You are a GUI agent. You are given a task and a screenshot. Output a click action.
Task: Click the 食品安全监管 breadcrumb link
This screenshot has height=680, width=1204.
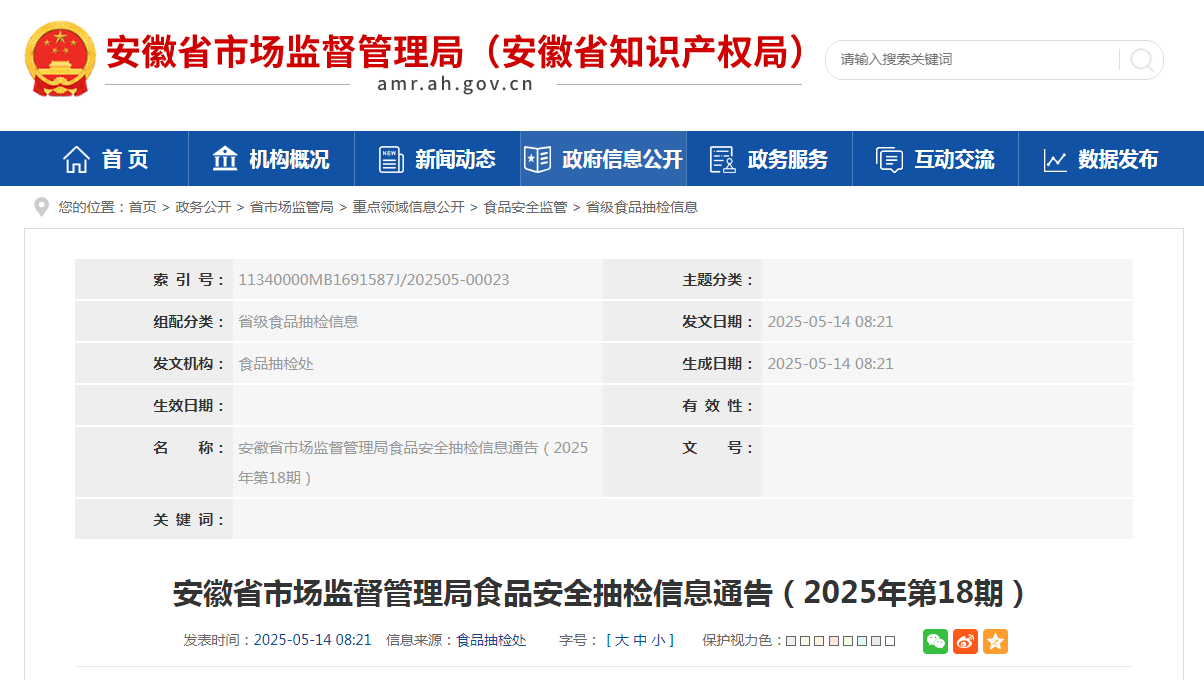[x=525, y=207]
